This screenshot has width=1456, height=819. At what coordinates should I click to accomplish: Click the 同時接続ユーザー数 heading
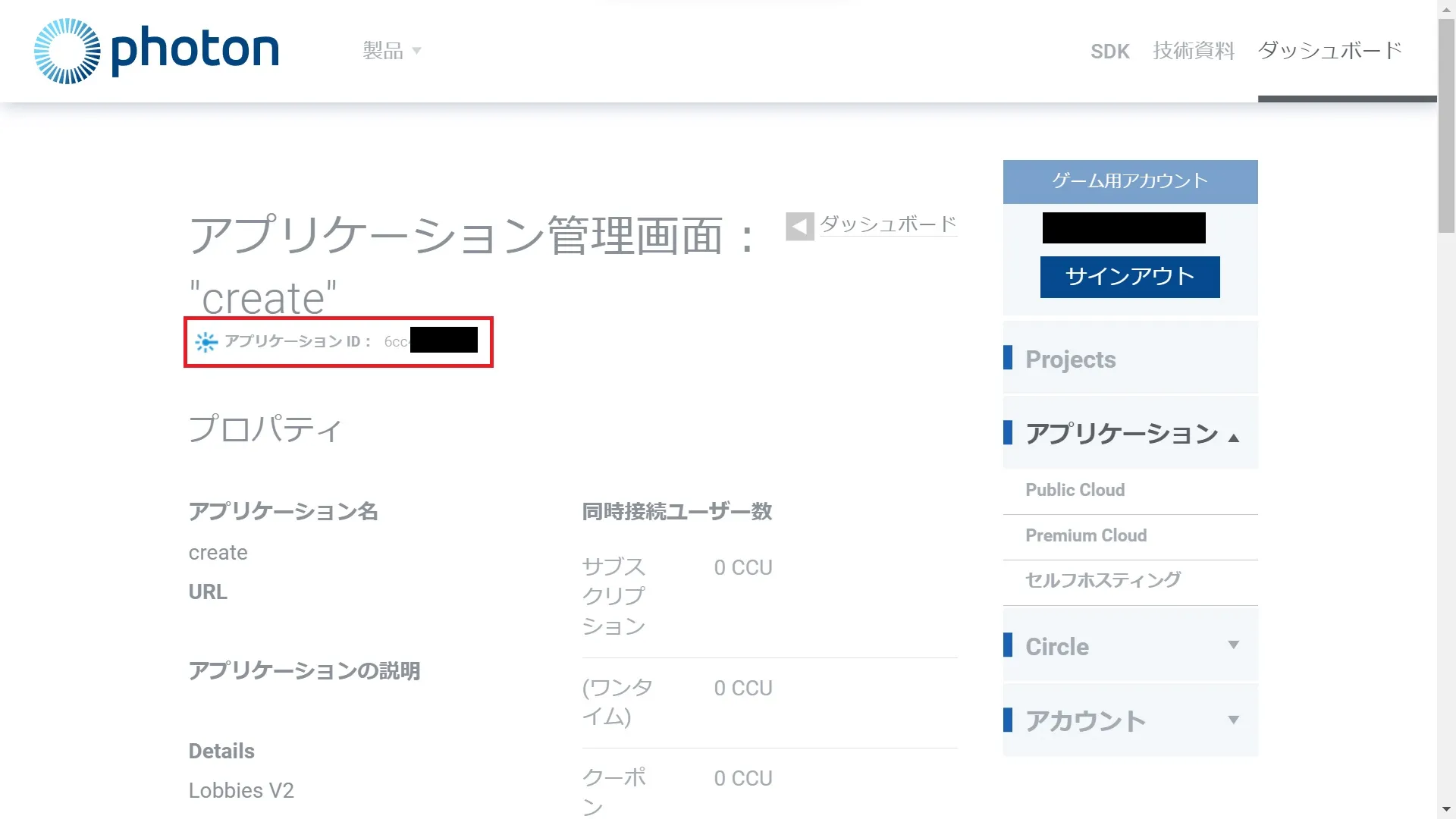[676, 512]
